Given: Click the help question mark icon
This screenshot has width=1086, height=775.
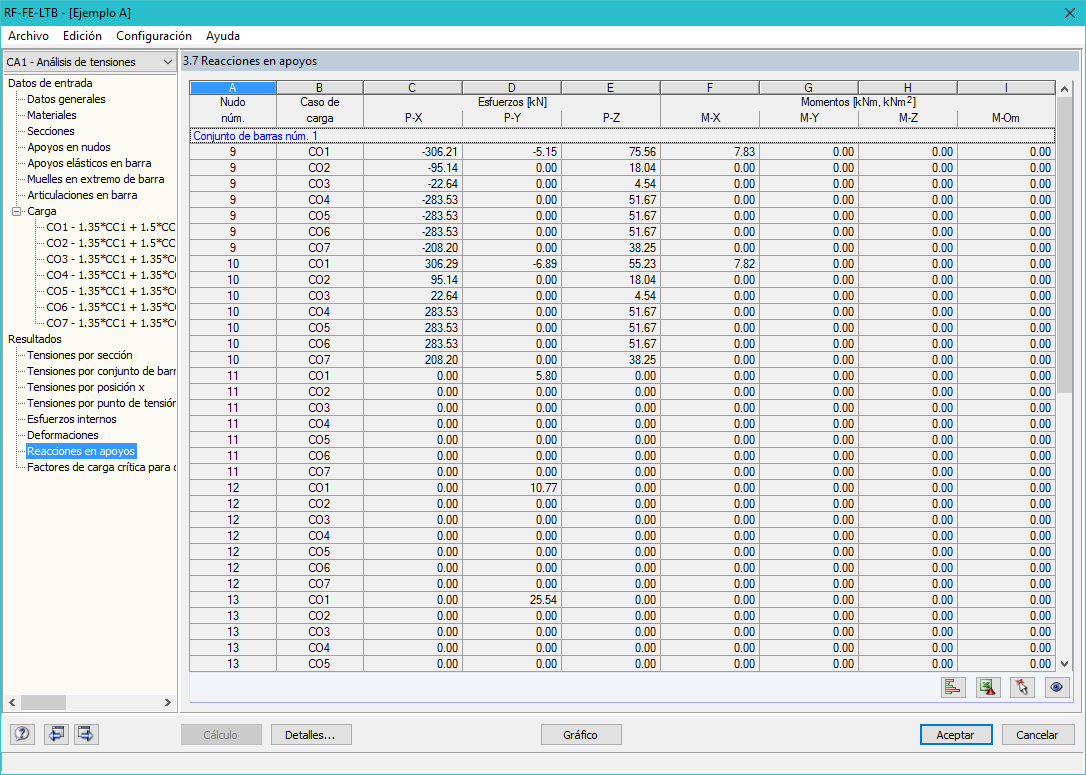Looking at the screenshot, I should click(x=22, y=734).
